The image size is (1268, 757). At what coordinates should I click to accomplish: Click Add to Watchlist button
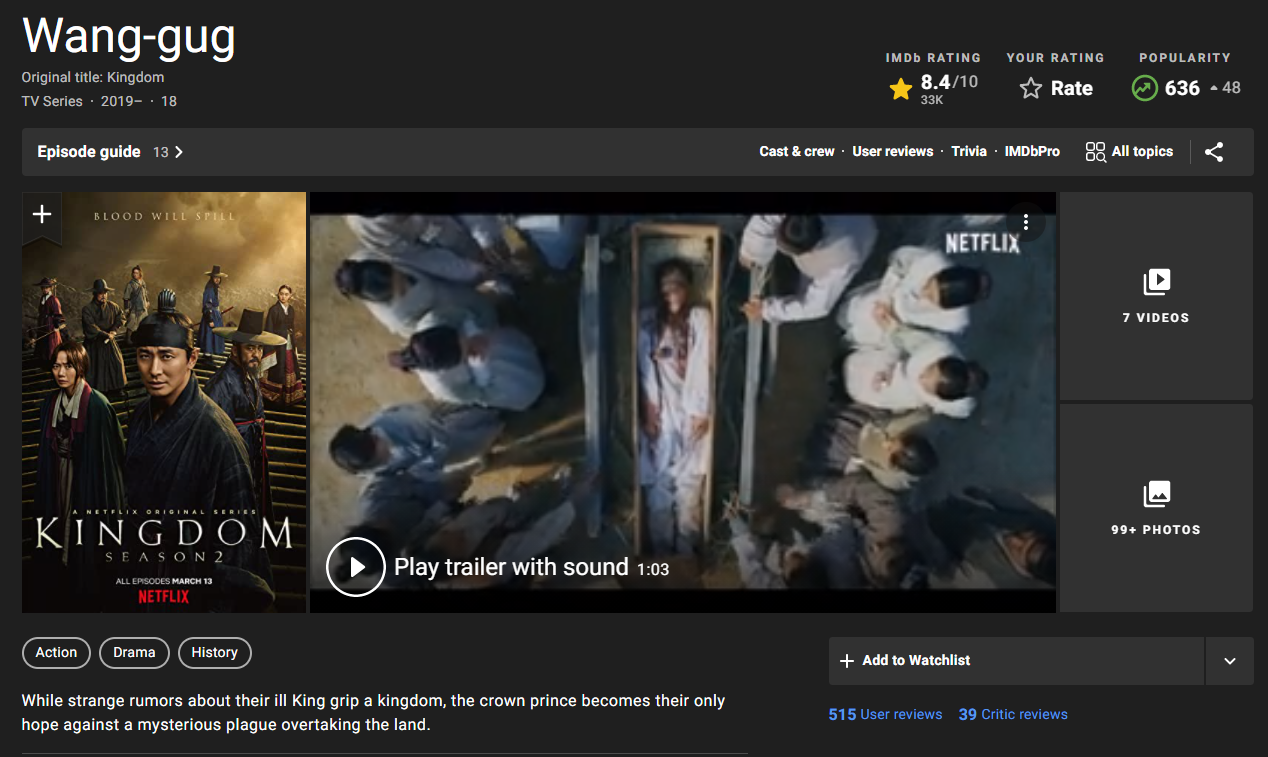coord(1017,661)
